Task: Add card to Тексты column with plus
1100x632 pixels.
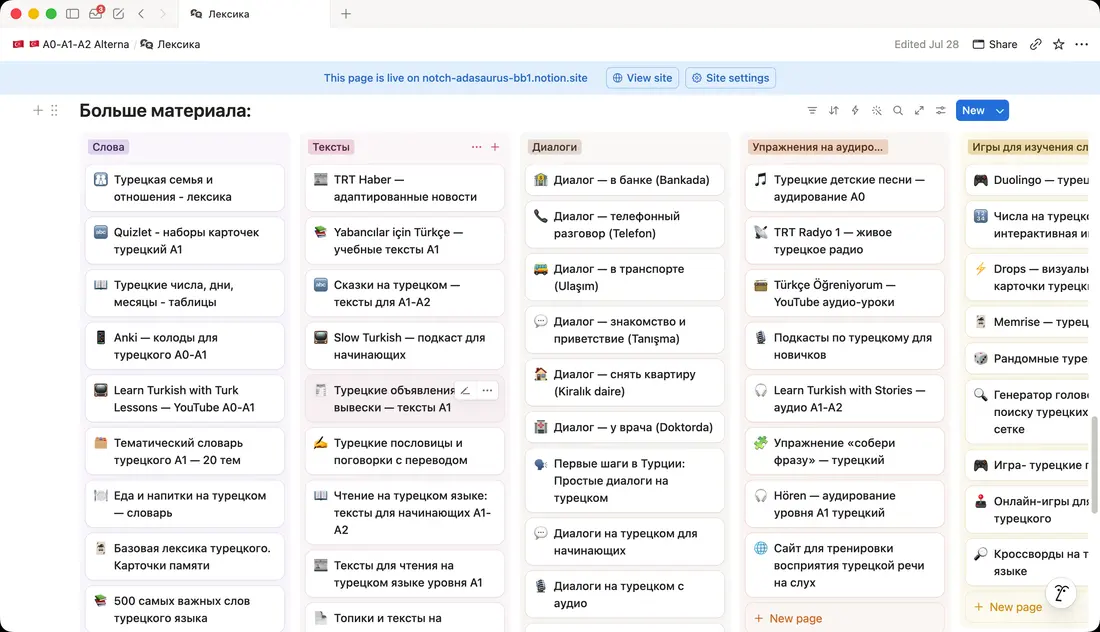Action: 495,147
